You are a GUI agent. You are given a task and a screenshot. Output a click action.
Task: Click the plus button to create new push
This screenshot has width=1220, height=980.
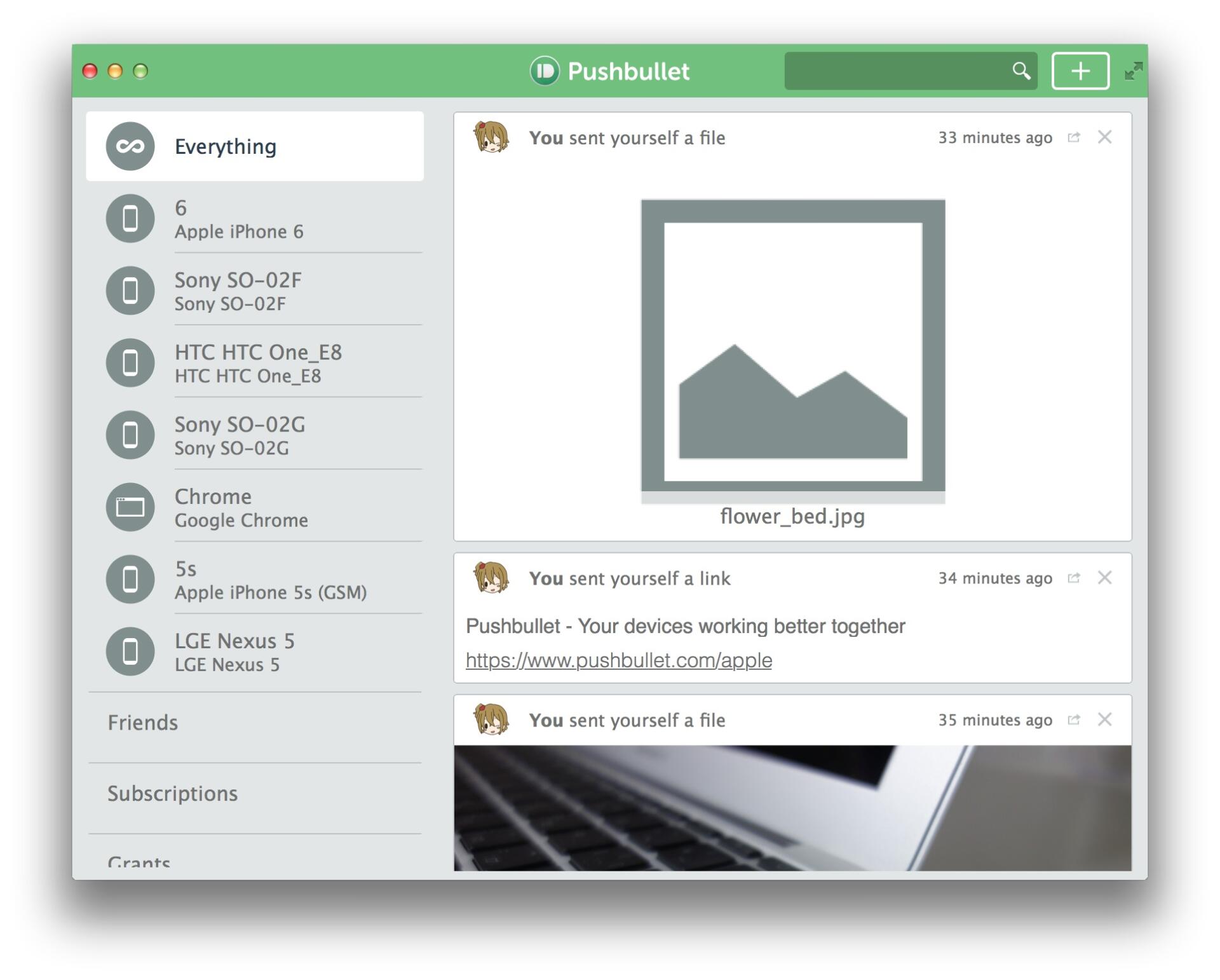pos(1080,71)
